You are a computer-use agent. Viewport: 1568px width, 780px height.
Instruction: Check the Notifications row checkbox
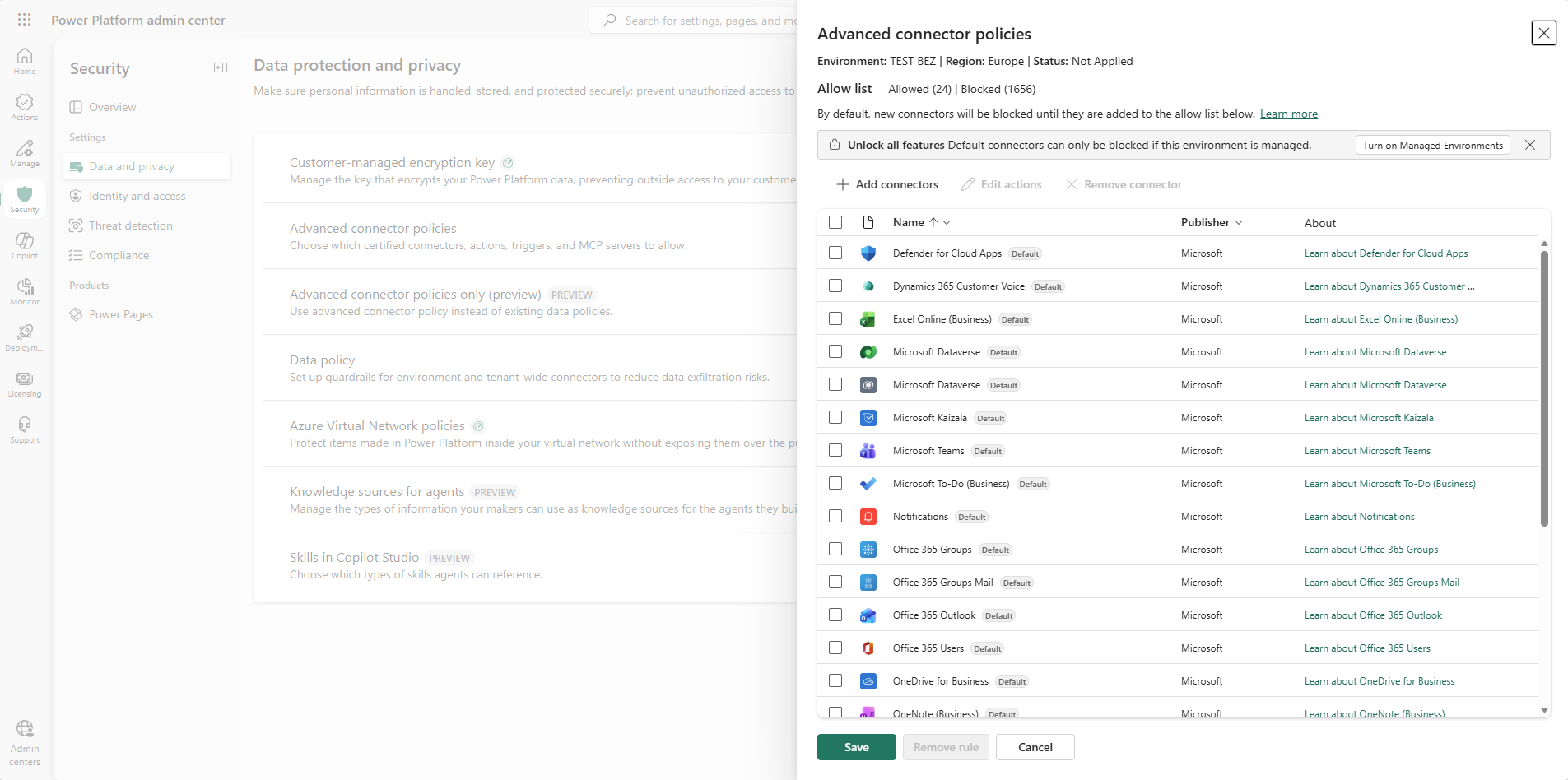pyautogui.click(x=835, y=517)
